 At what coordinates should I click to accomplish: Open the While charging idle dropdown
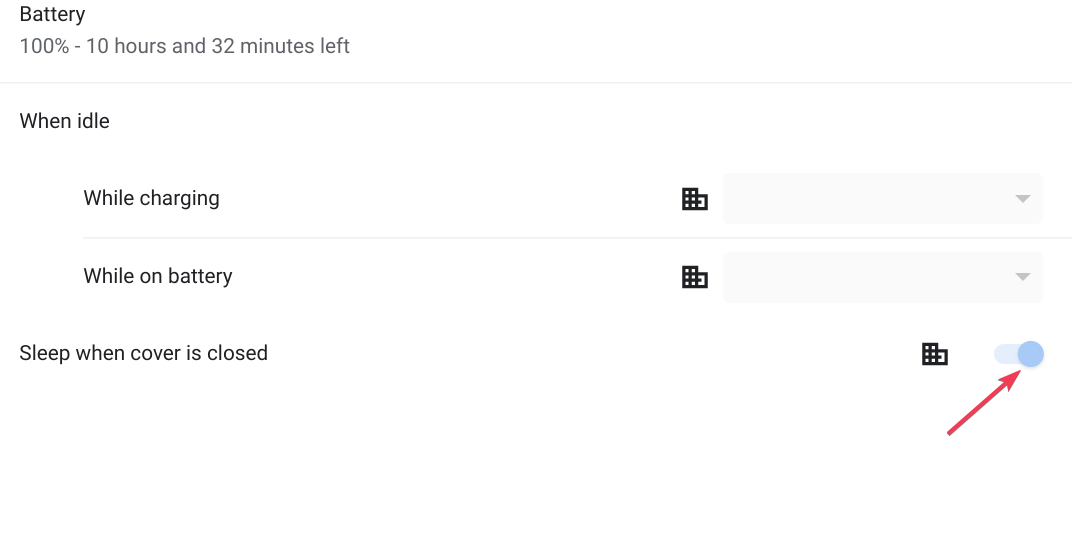[882, 198]
